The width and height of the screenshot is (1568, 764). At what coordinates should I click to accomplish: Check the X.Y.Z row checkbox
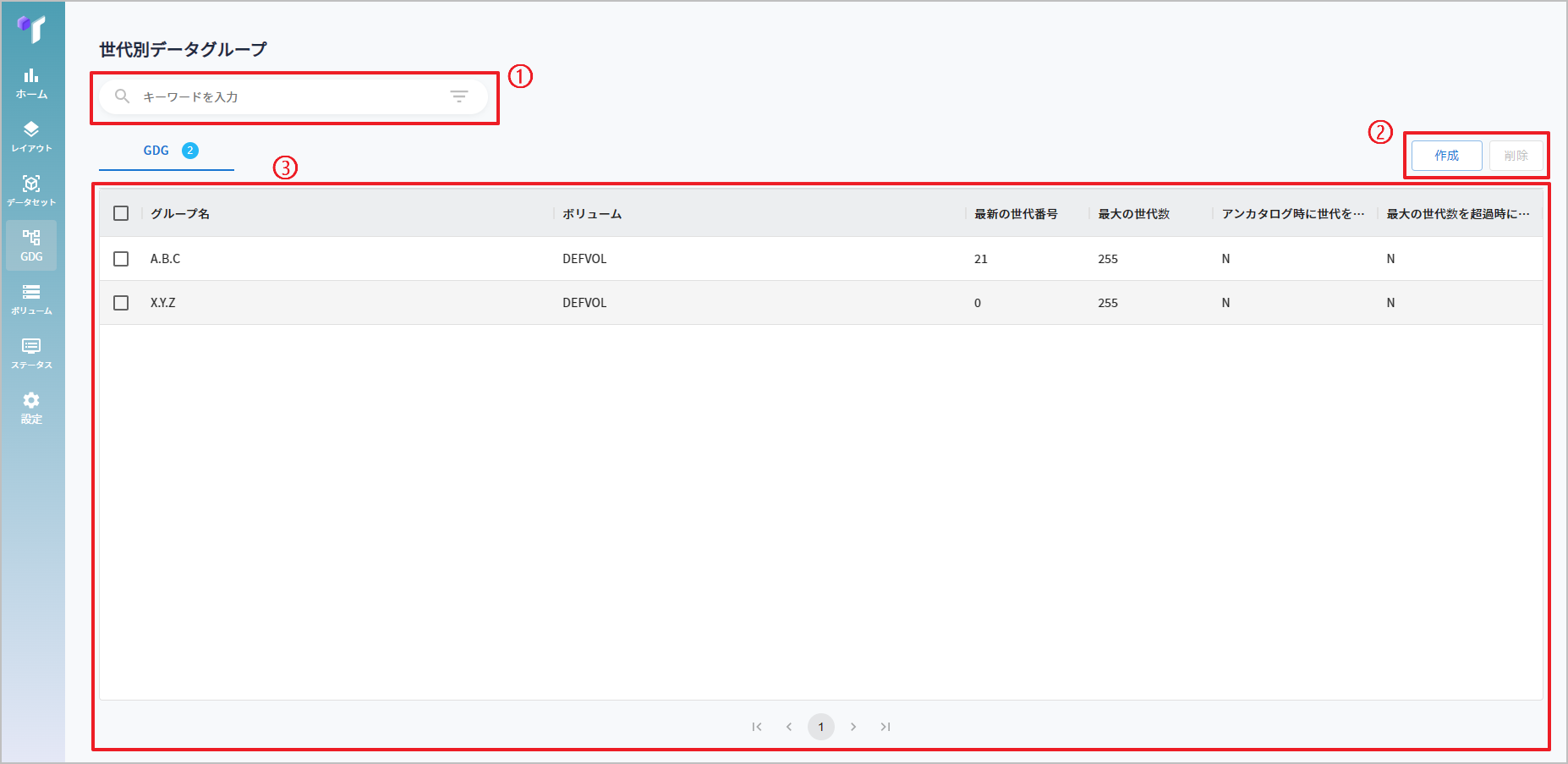(121, 303)
